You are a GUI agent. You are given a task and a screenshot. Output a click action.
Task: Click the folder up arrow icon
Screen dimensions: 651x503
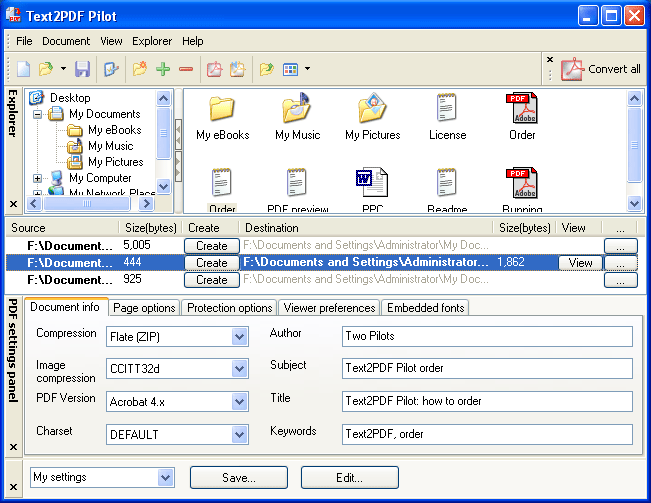266,69
